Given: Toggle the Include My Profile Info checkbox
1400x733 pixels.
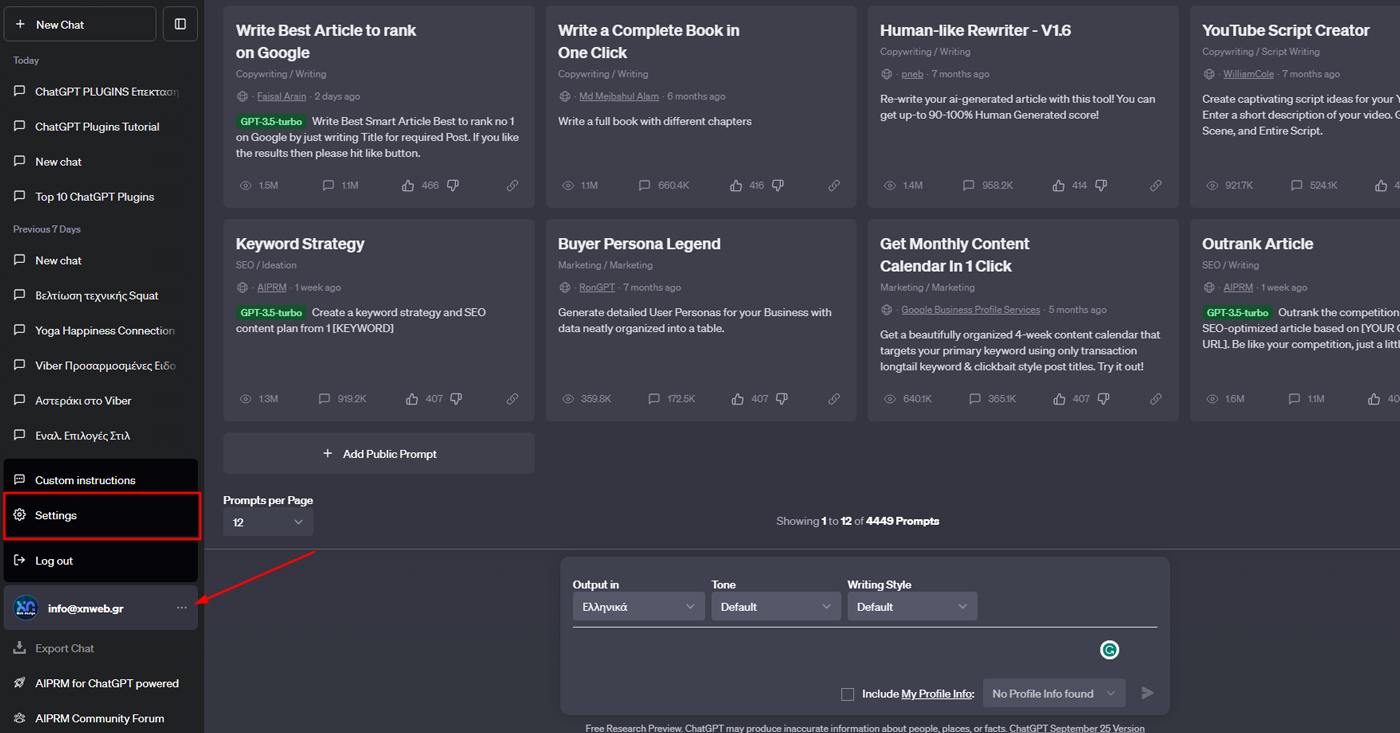Looking at the screenshot, I should (848, 694).
